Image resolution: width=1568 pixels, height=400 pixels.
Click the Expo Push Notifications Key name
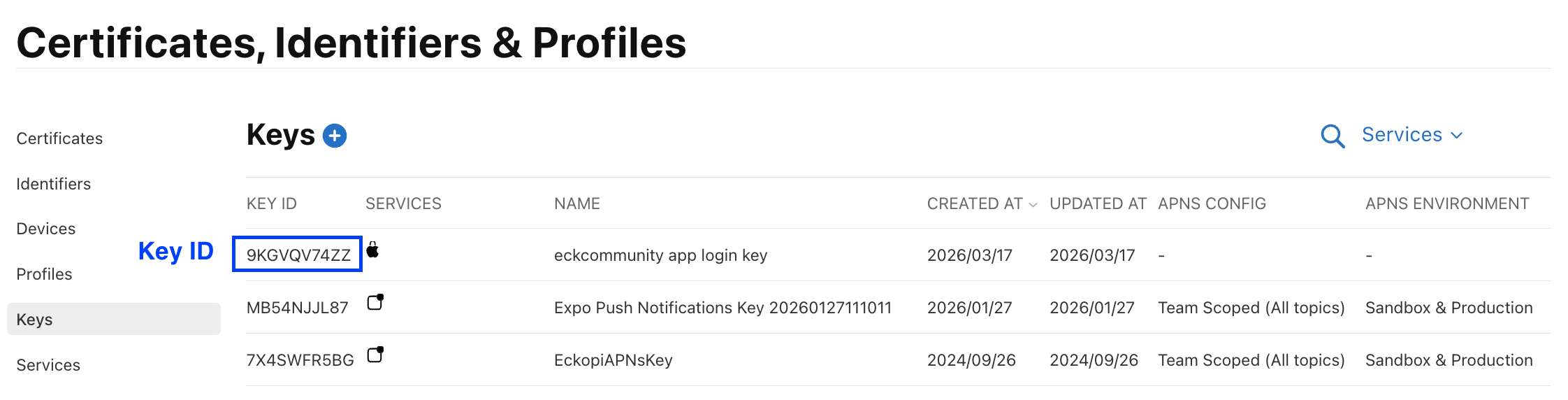(723, 308)
